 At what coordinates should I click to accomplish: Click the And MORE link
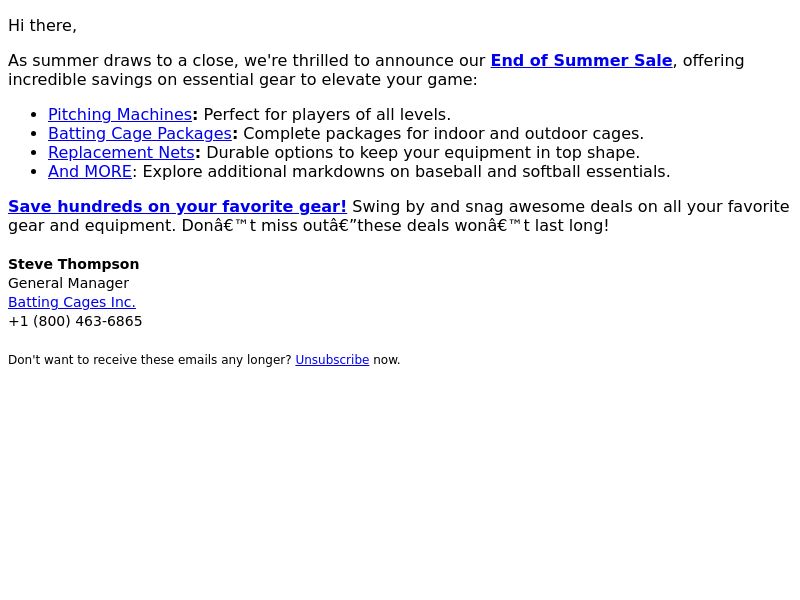(x=90, y=172)
